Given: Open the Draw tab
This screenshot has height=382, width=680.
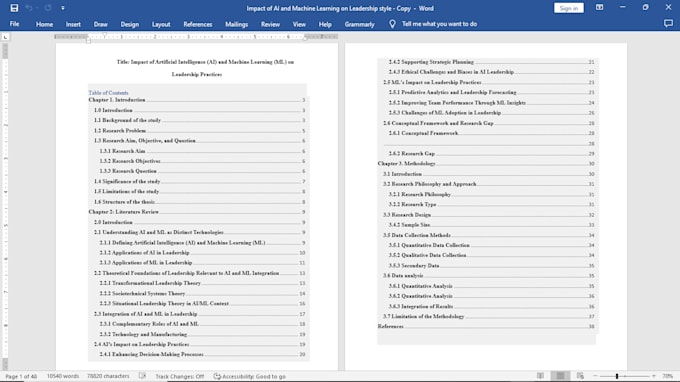Looking at the screenshot, I should 101,24.
